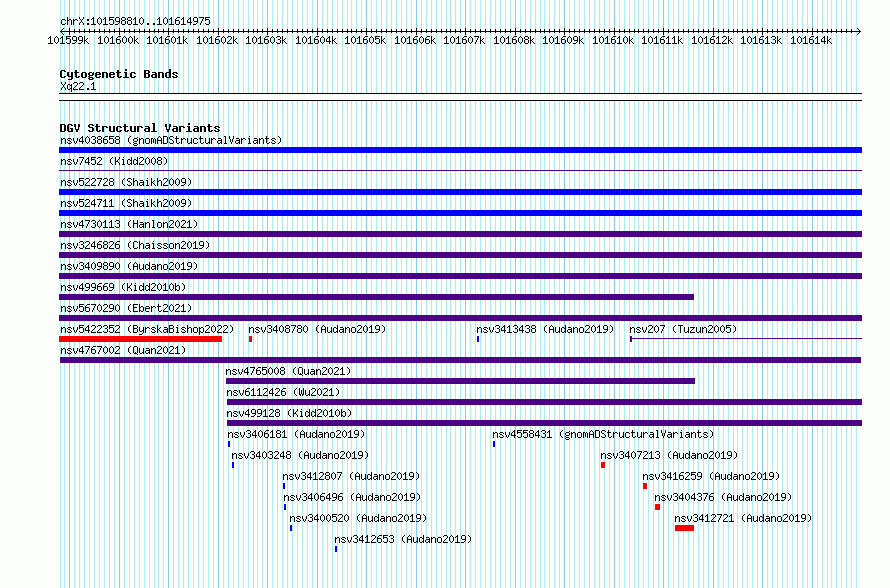Screen dimensions: 890x588
Task: Select the blue marker under nsv3412653
Action: 336,549
